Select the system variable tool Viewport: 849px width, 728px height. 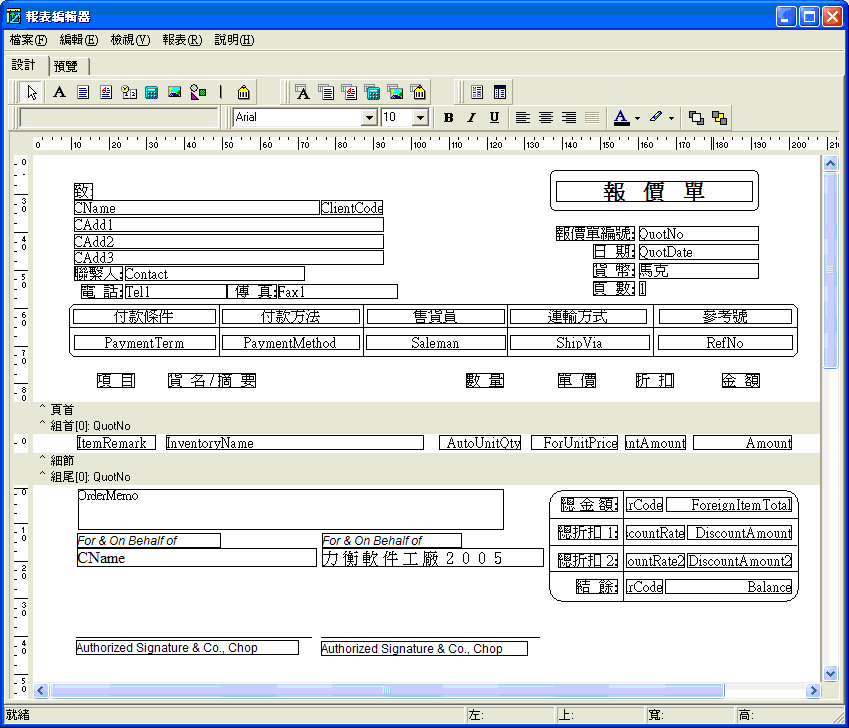(x=129, y=93)
